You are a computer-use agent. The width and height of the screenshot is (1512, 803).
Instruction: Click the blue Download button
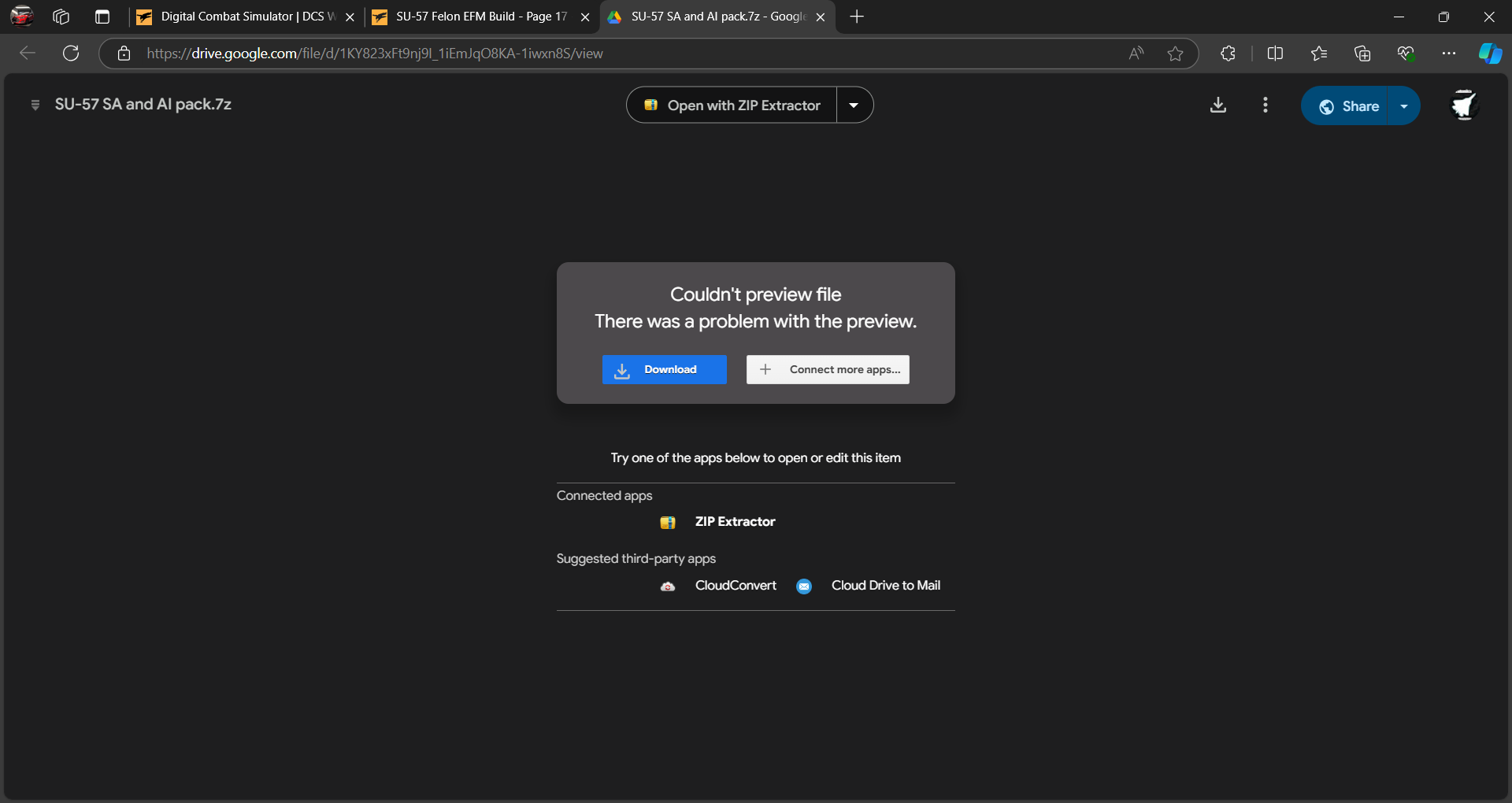665,370
